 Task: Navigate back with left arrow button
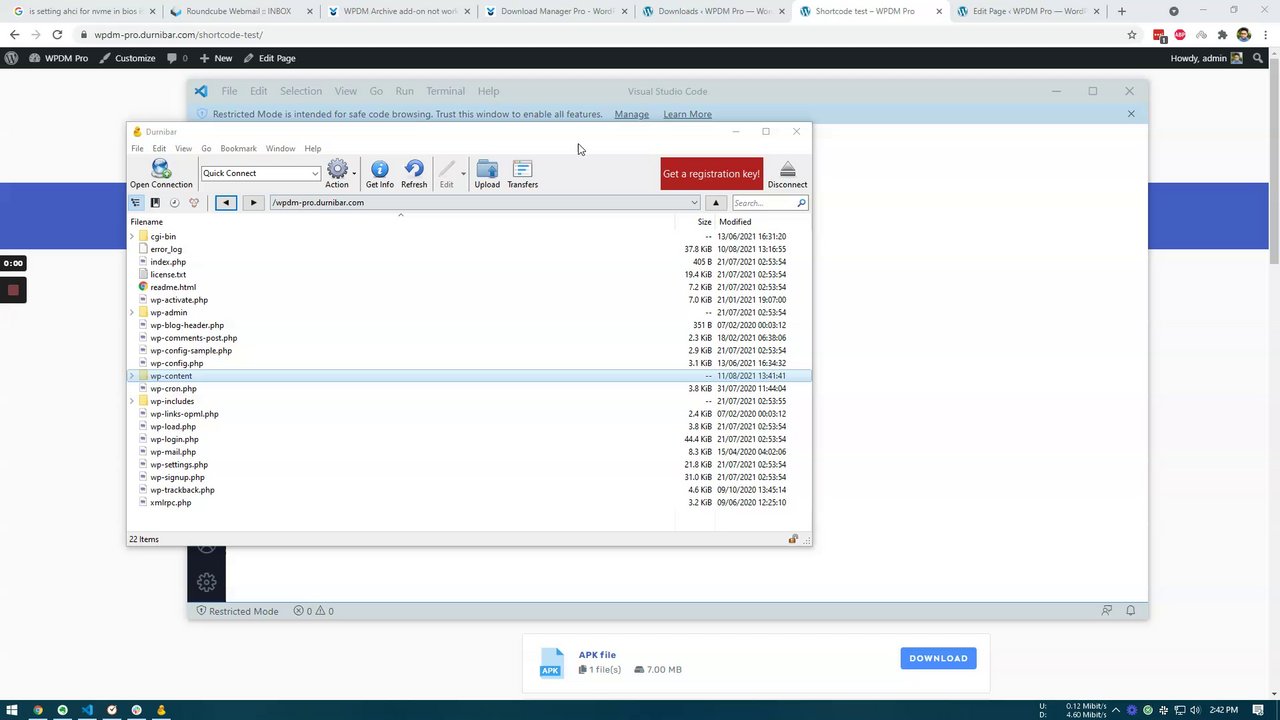coord(226,203)
